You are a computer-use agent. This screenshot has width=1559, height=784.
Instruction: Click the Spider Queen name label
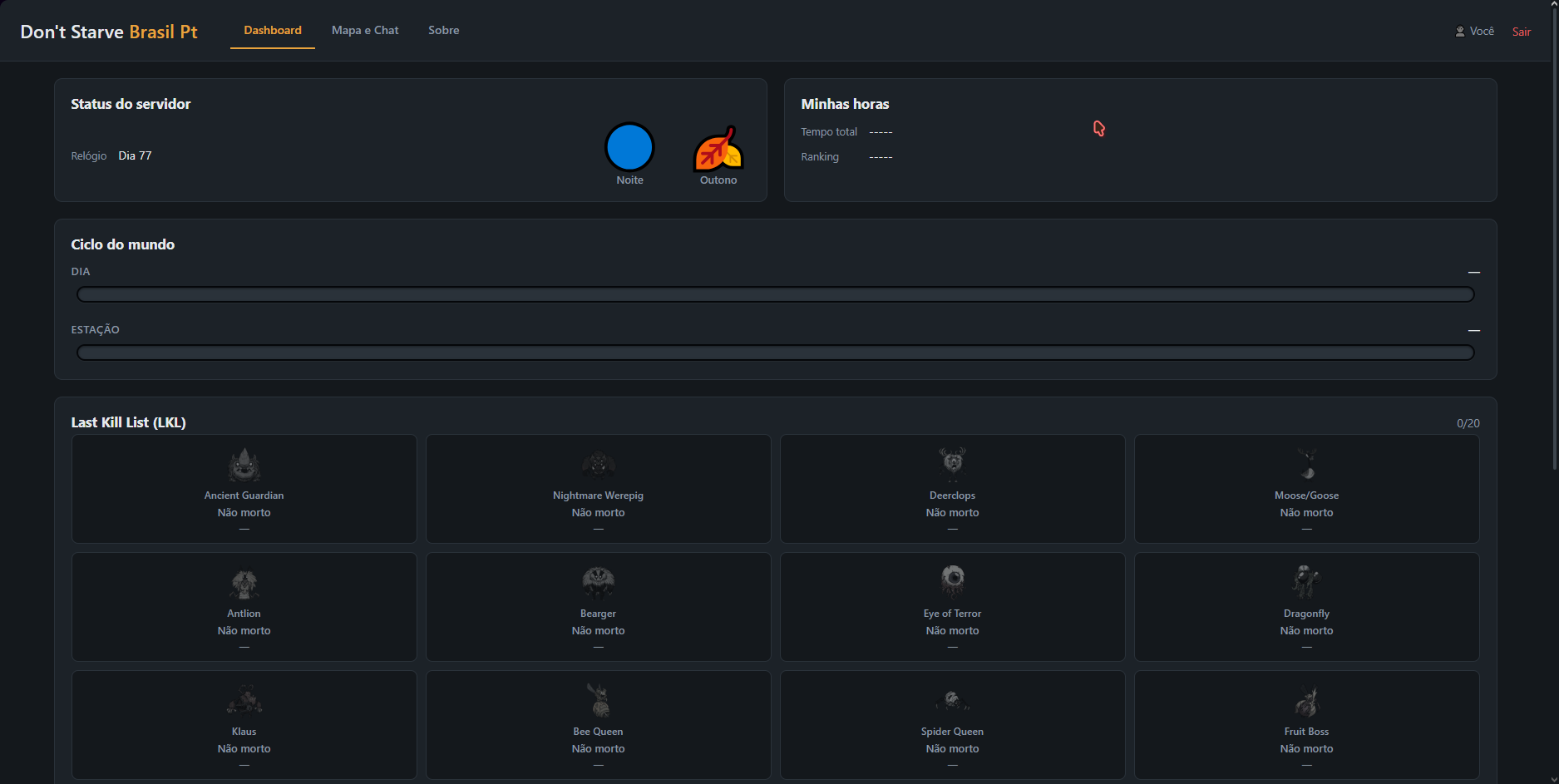952,732
